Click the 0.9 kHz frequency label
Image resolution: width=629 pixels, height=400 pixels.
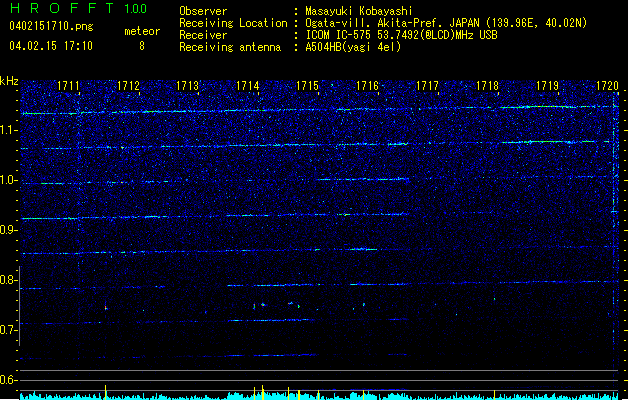[x=8, y=230]
